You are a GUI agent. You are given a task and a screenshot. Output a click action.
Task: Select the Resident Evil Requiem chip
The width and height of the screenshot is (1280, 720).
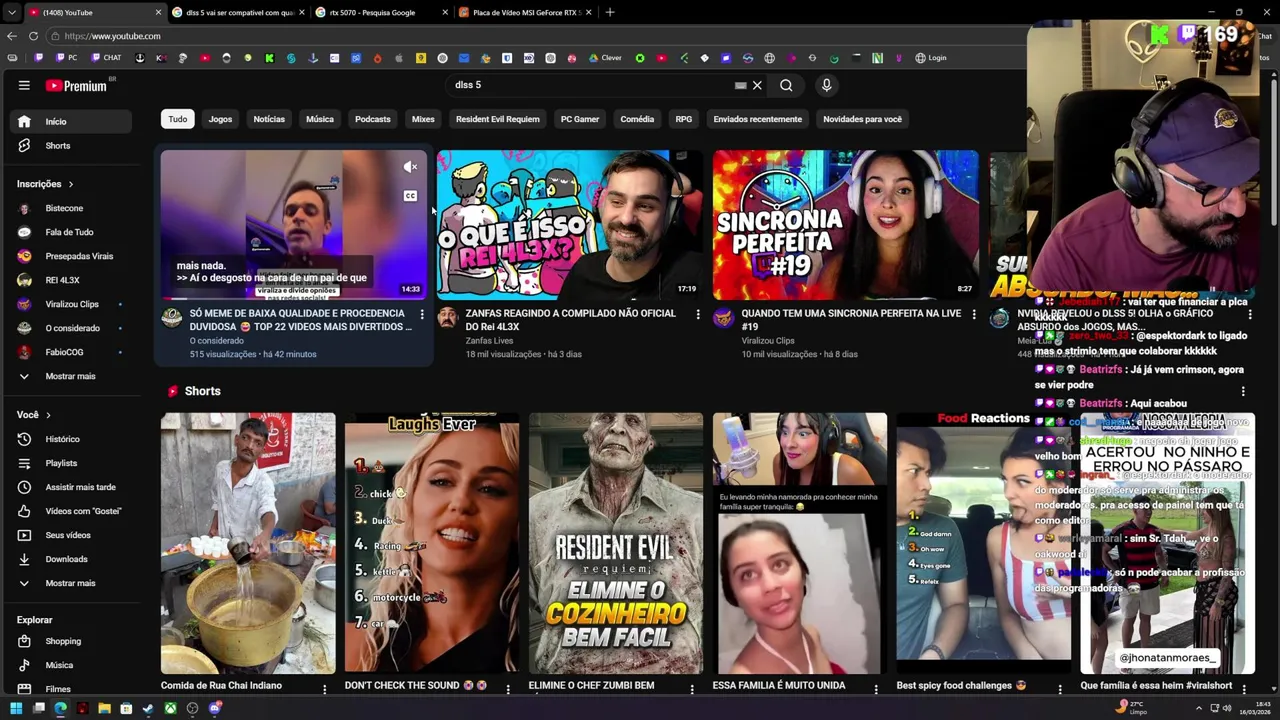498,119
